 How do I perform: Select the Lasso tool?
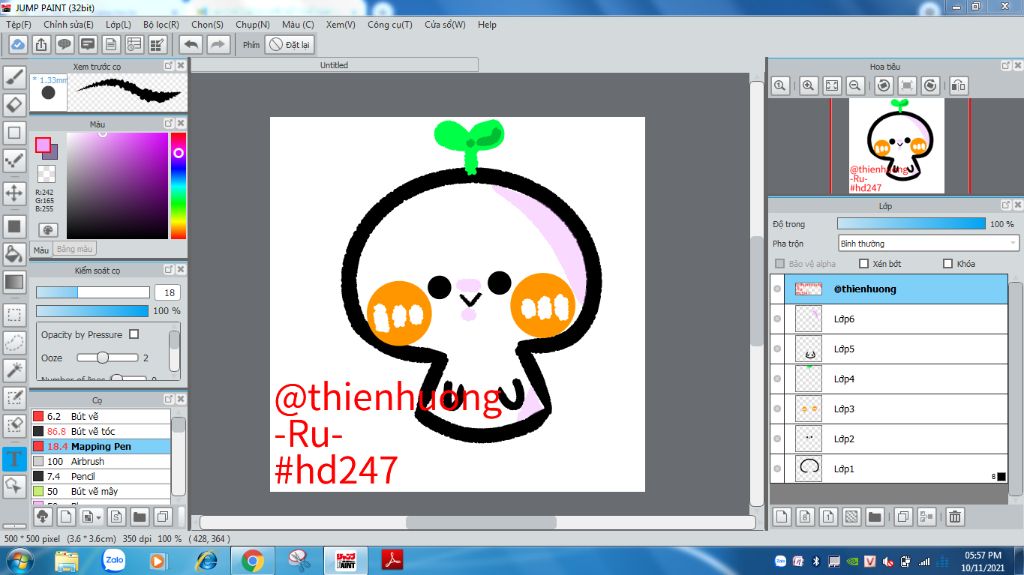click(x=14, y=342)
